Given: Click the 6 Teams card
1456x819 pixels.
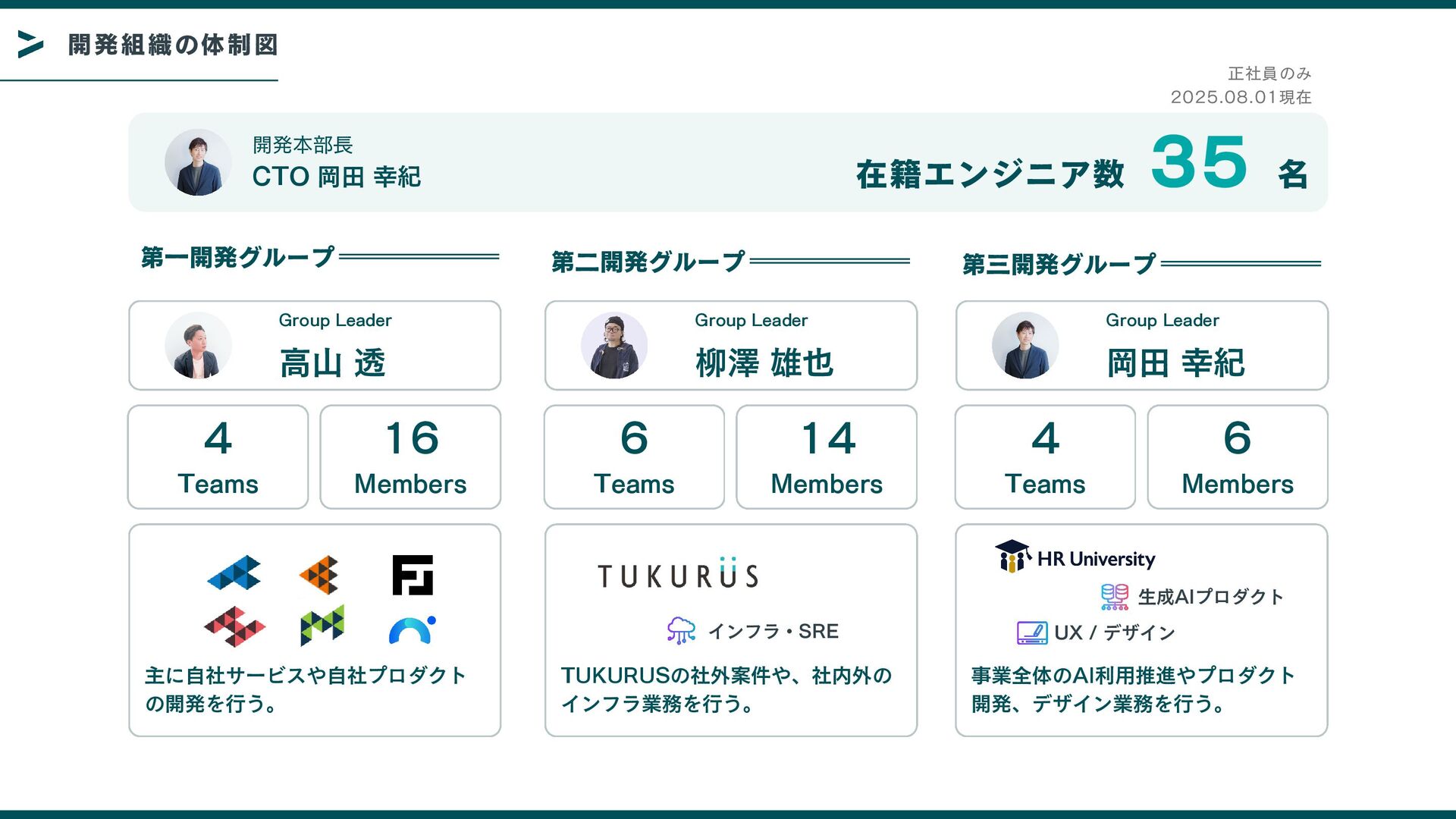Looking at the screenshot, I should pos(634,457).
